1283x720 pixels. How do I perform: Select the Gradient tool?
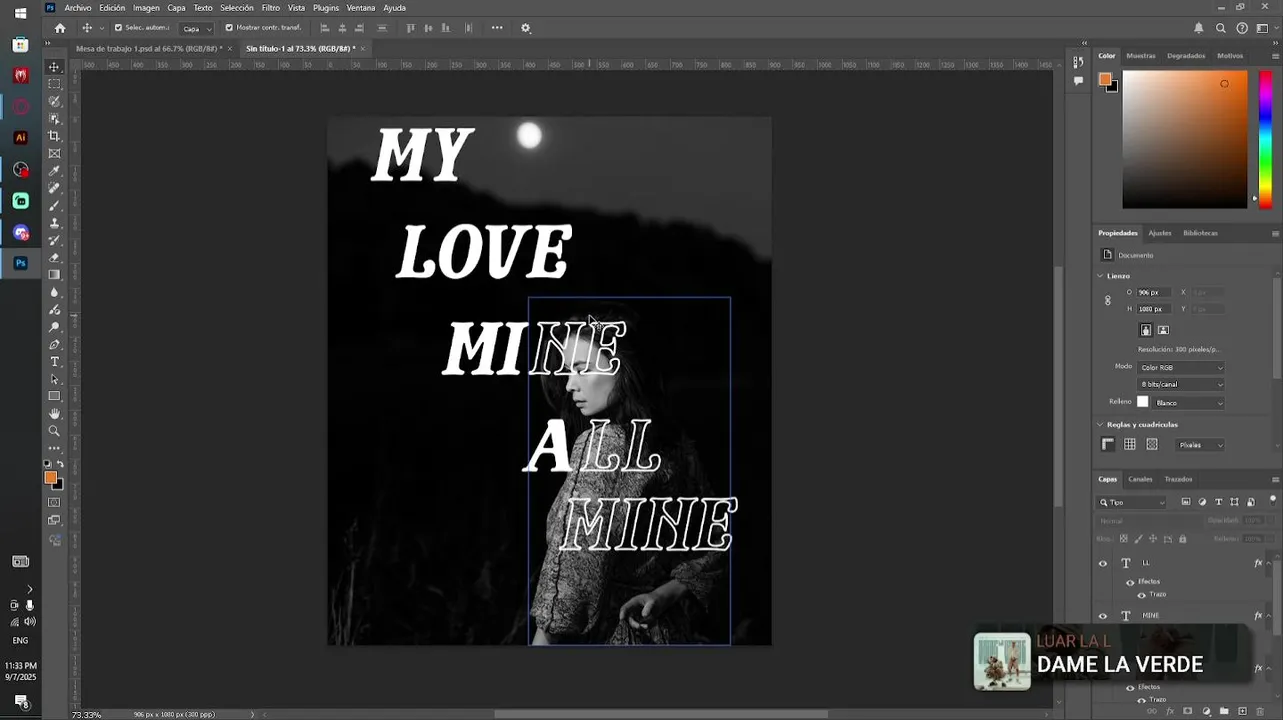(x=55, y=275)
